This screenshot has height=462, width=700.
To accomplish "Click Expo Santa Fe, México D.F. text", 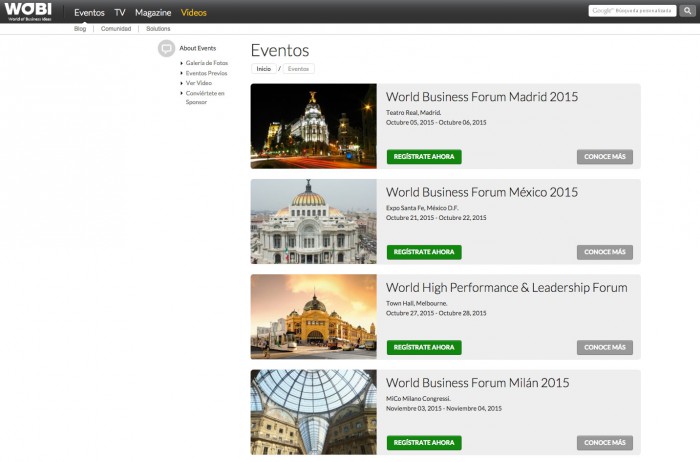I will click(x=422, y=208).
